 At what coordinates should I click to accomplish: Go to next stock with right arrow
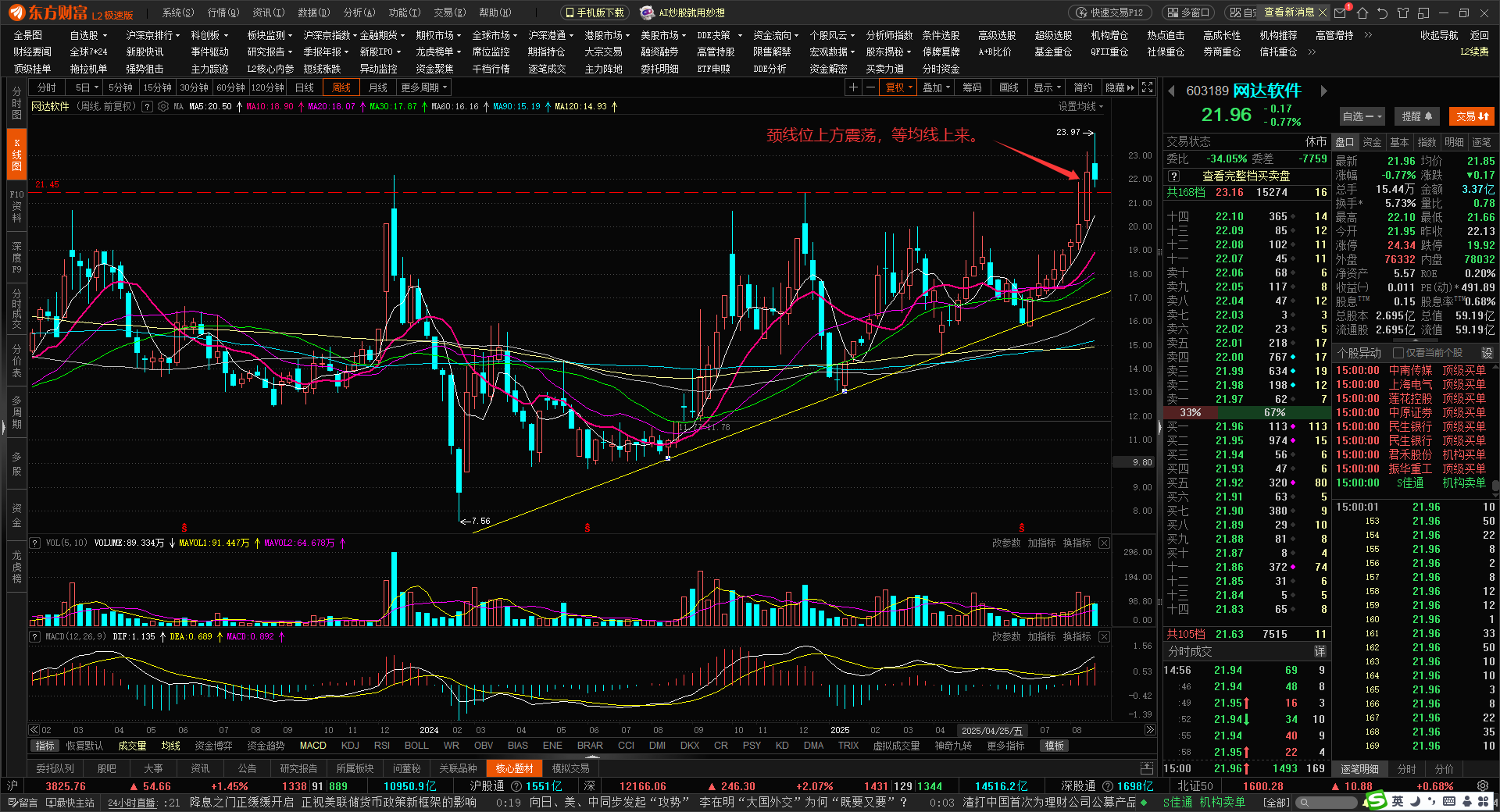(1323, 91)
